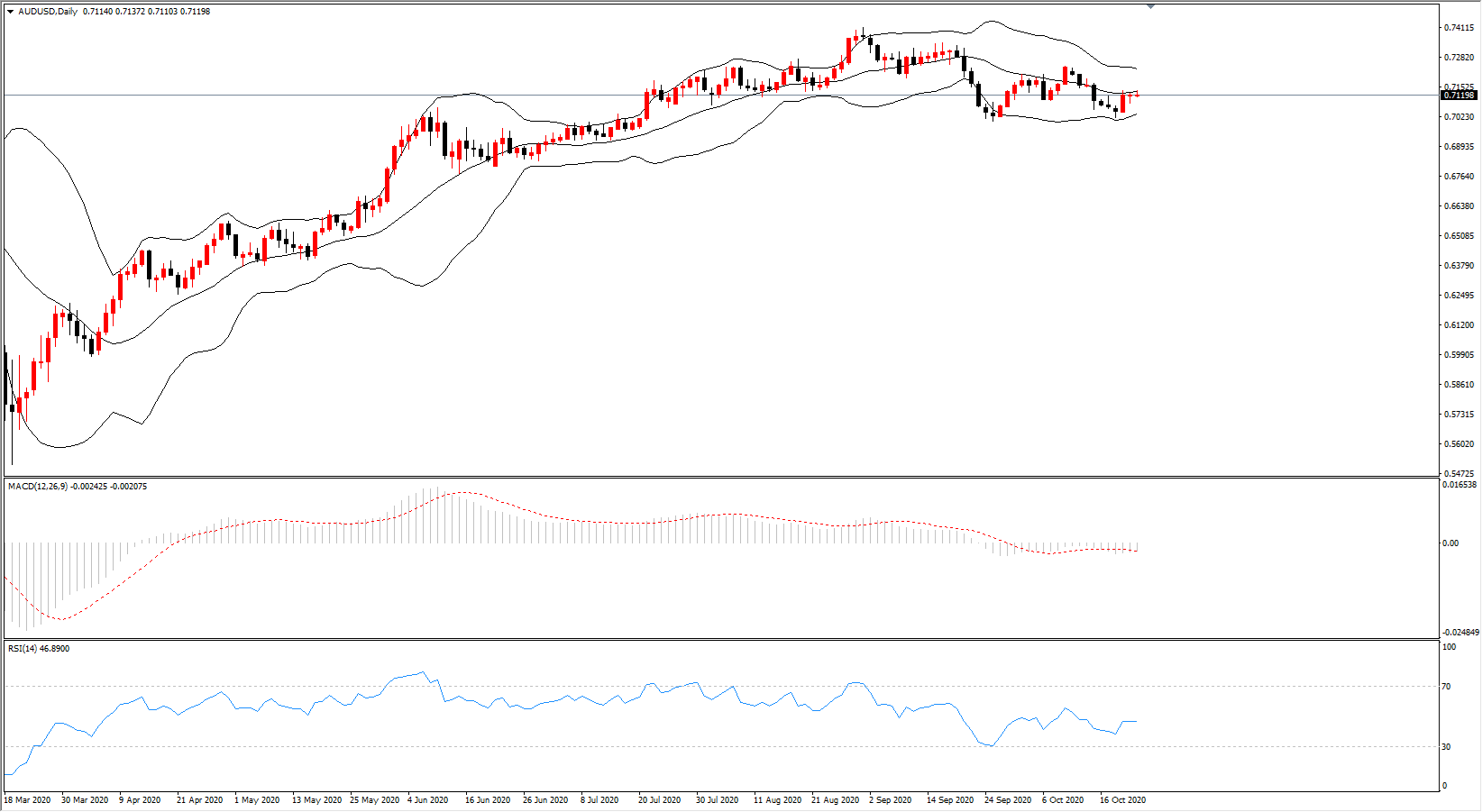Image resolution: width=1482 pixels, height=812 pixels.
Task: Click 0.63790 on the price axis
Action: [1459, 266]
